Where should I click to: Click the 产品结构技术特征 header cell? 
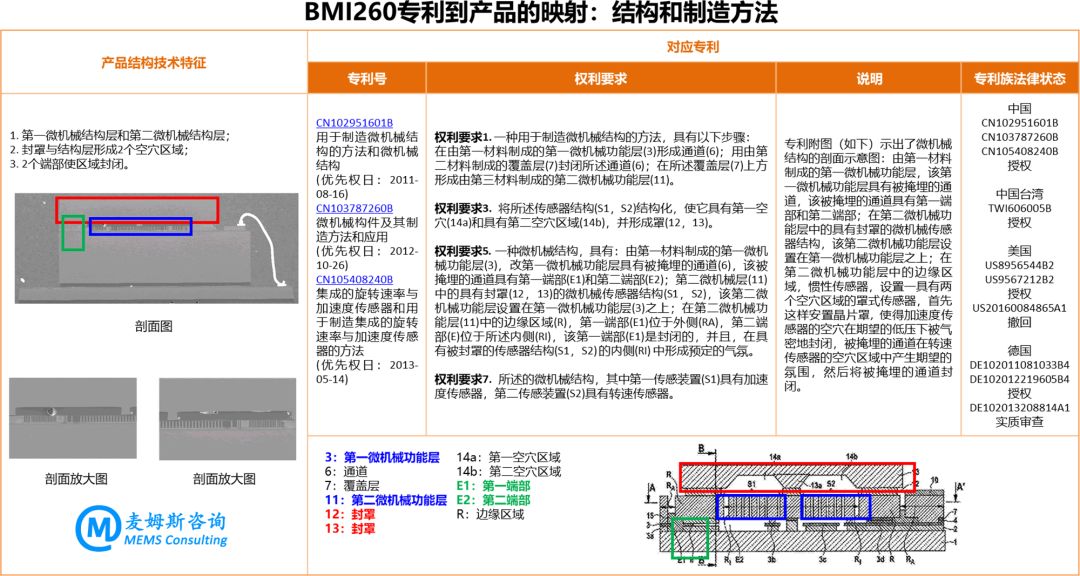(x=155, y=62)
